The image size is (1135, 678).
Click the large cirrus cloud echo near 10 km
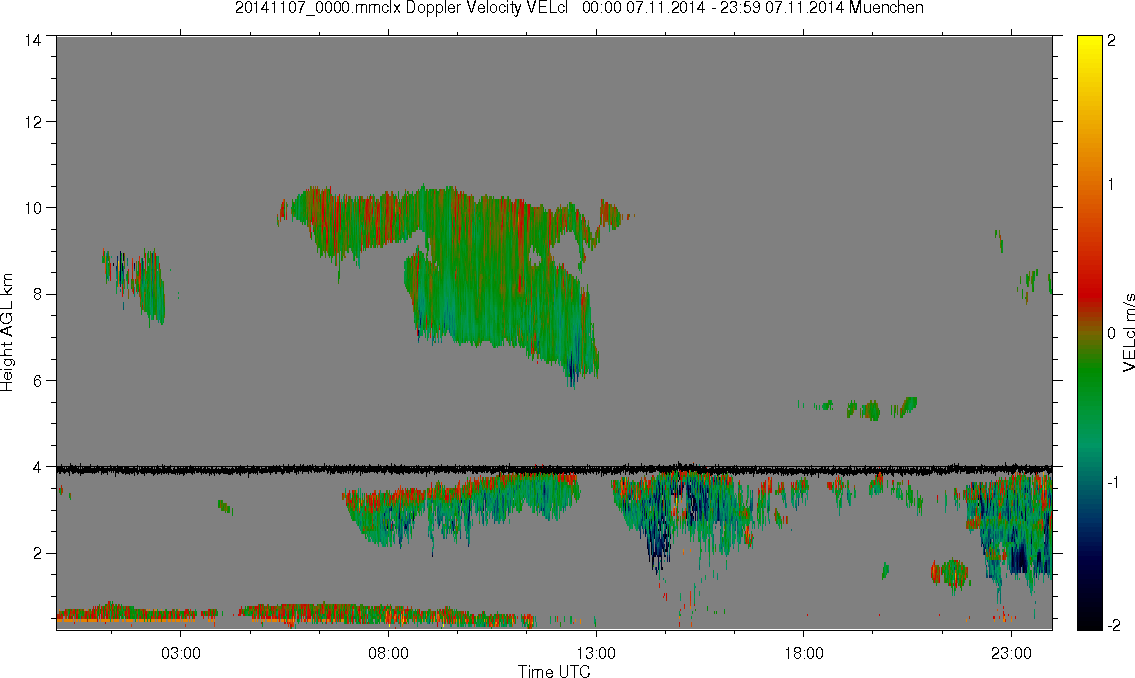(x=463, y=275)
